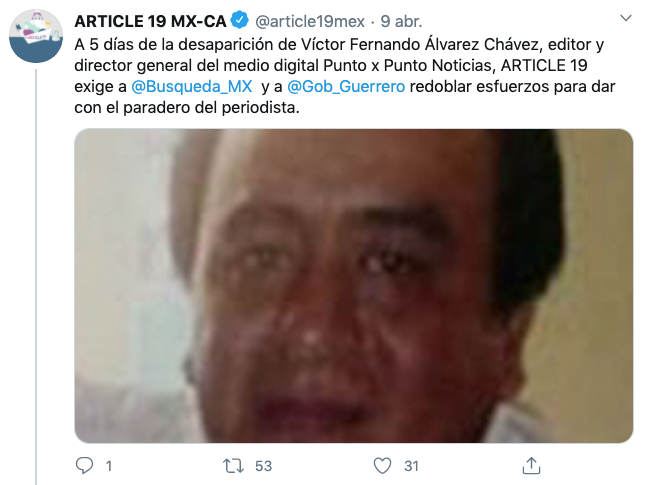Click the reply speech bubble icon
Viewport: 646px width, 485px height.
click(x=84, y=466)
